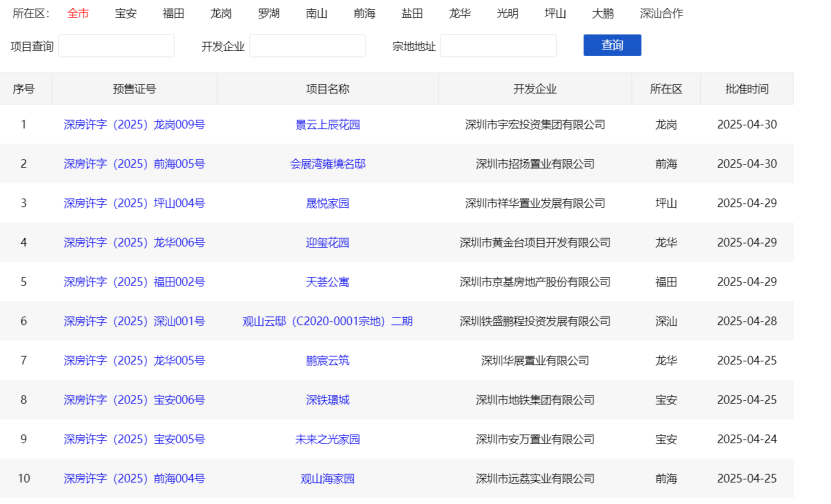831x504 pixels.
Task: Open the 迎玺花园 project details
Action: [327, 243]
